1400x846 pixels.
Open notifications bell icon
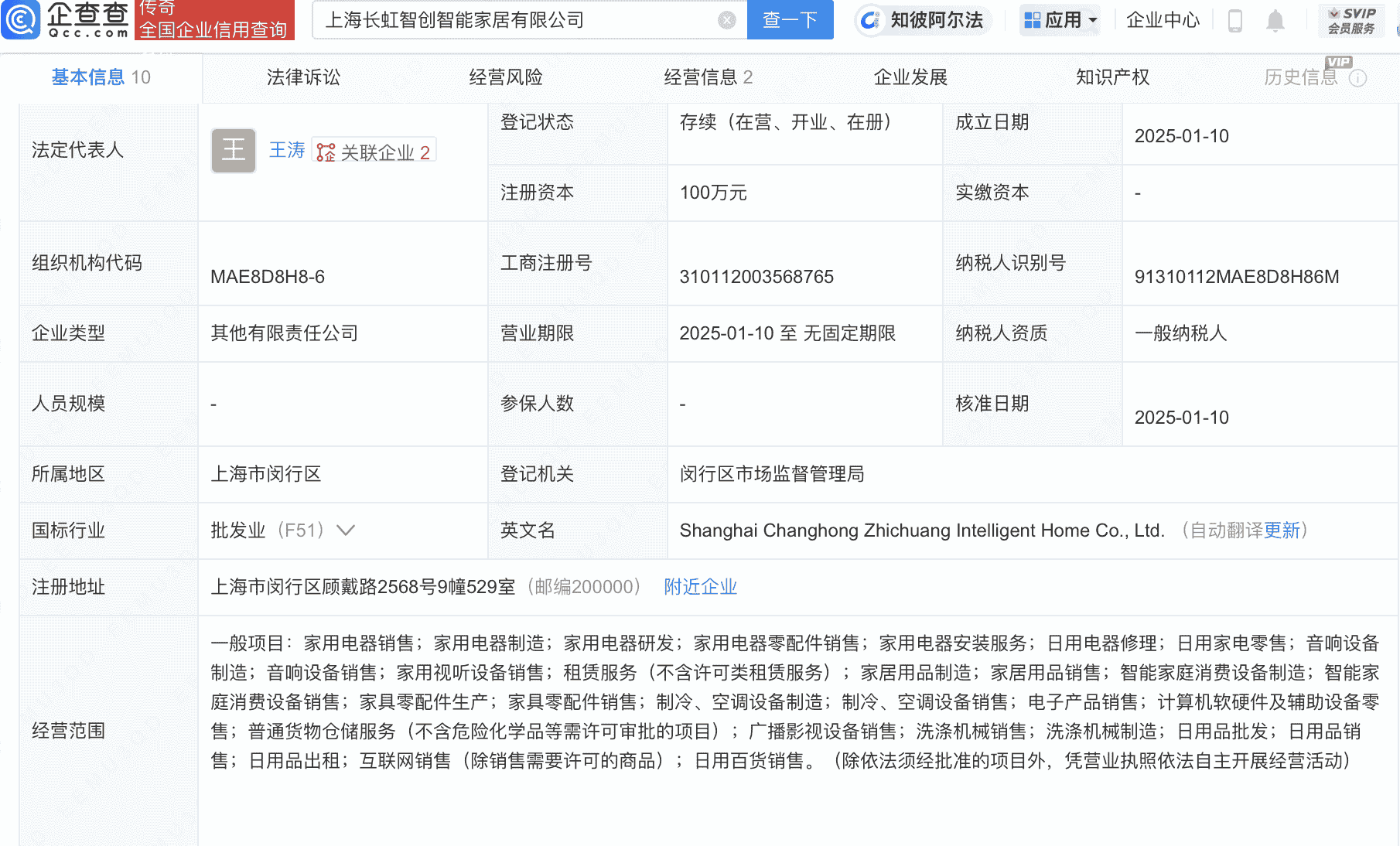(1275, 21)
